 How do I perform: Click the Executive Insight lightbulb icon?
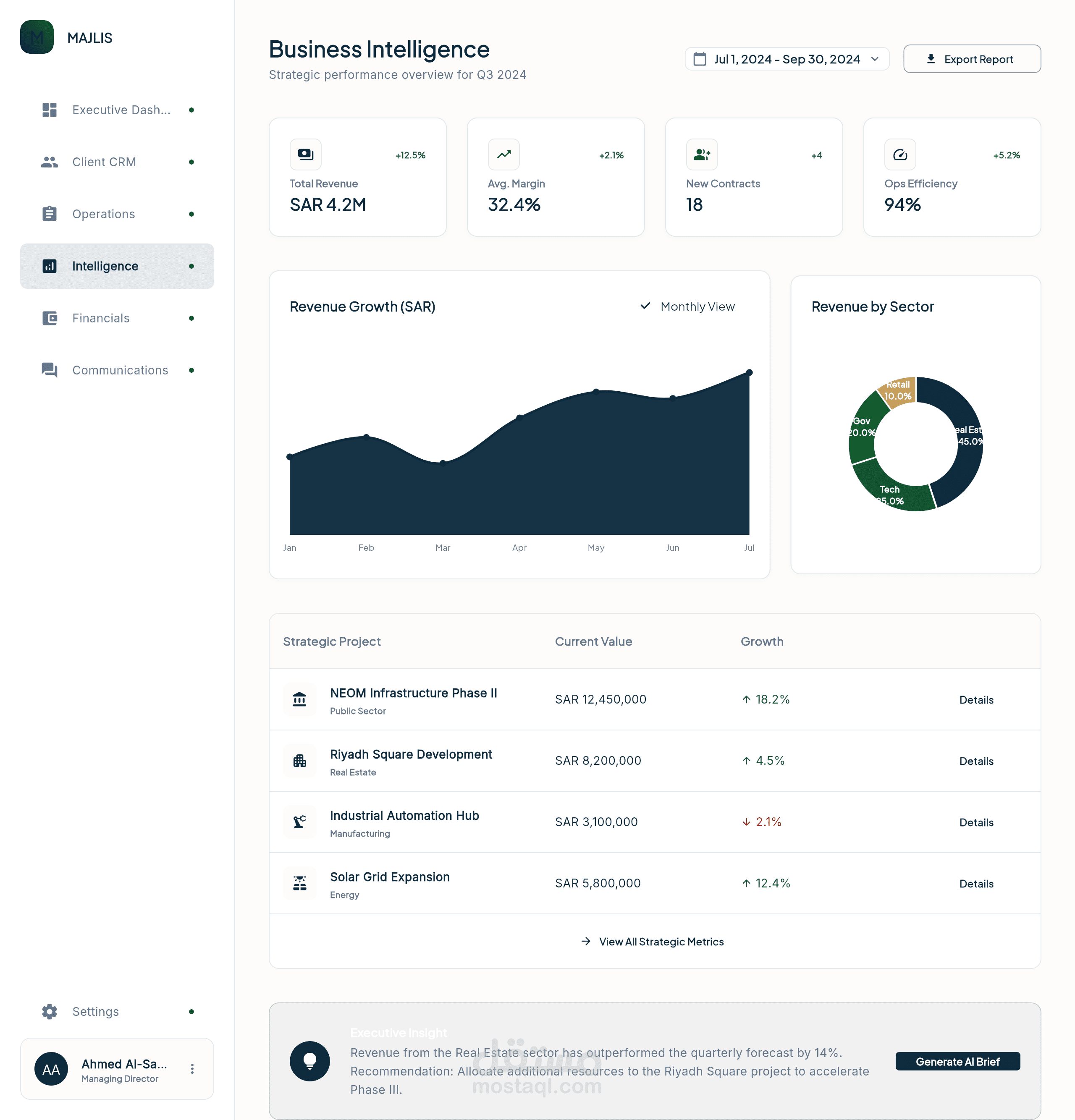310,1061
